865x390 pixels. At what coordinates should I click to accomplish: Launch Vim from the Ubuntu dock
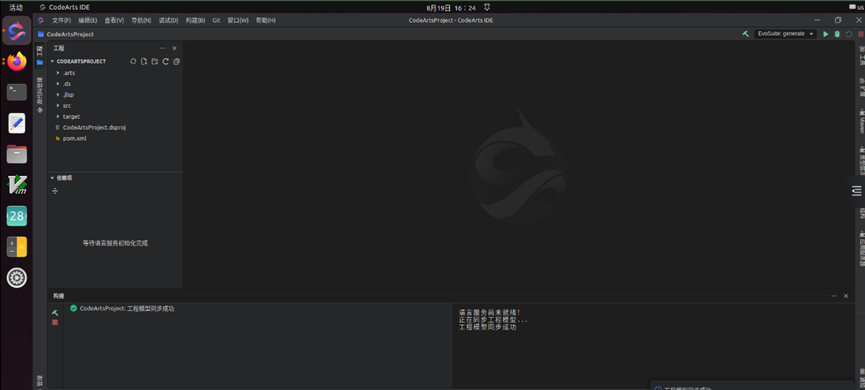coord(17,185)
